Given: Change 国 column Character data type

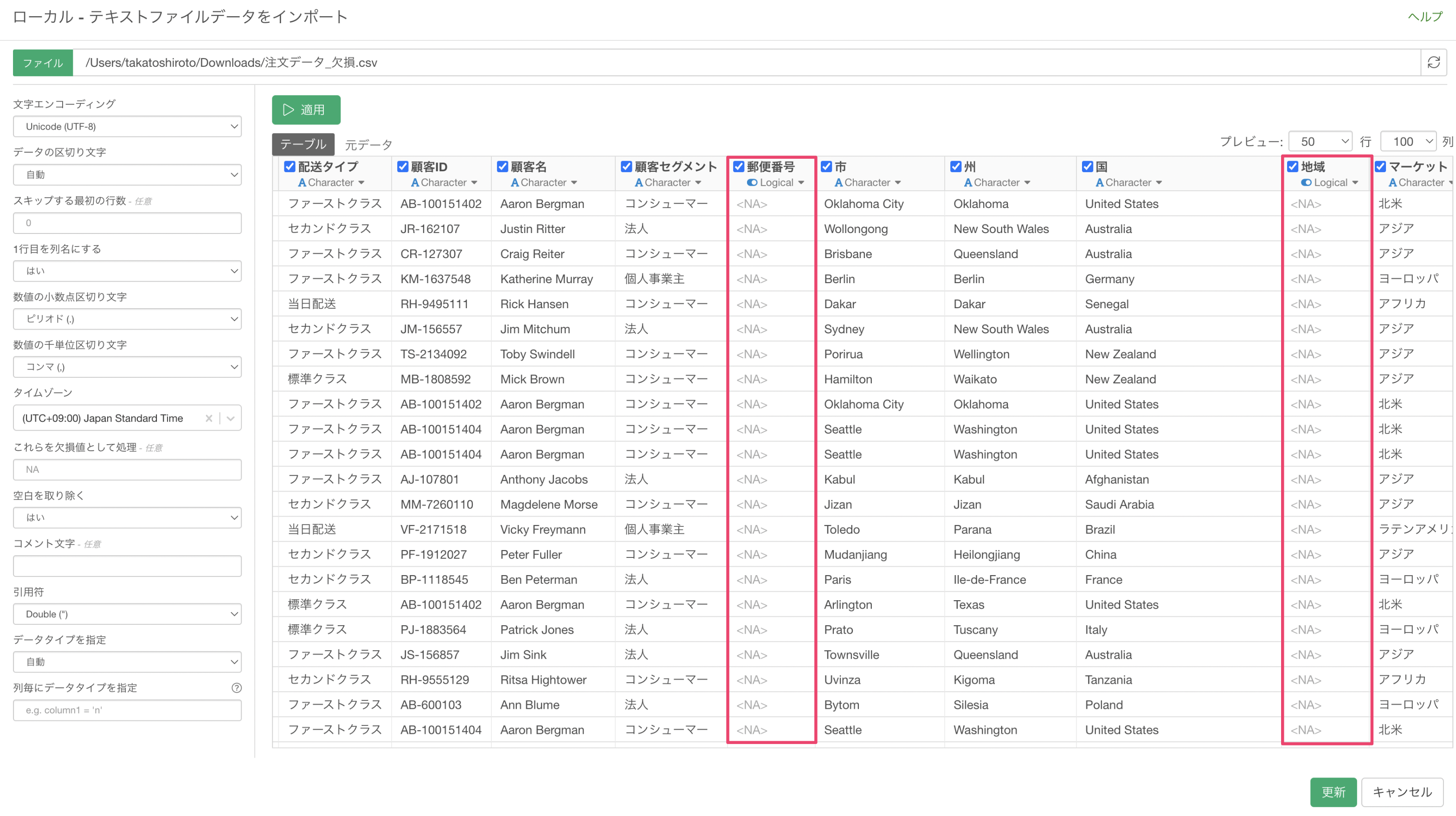Looking at the screenshot, I should [1129, 183].
